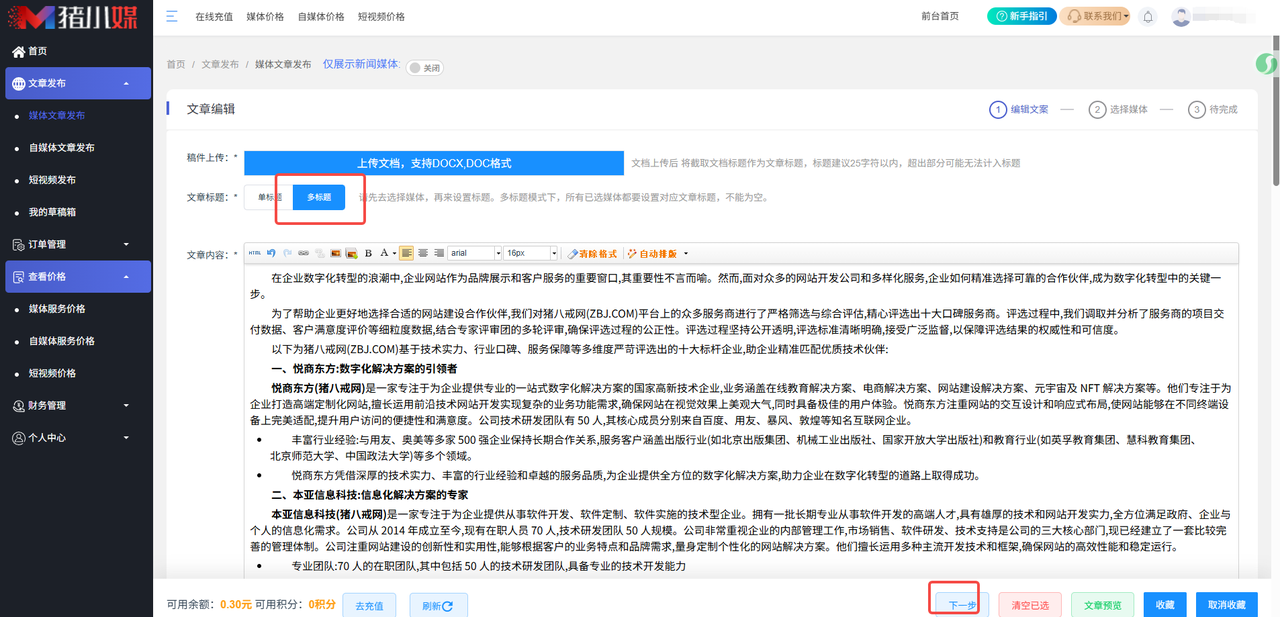Open 在线充值 in the top navigation
This screenshot has width=1280, height=617.
[x=213, y=17]
